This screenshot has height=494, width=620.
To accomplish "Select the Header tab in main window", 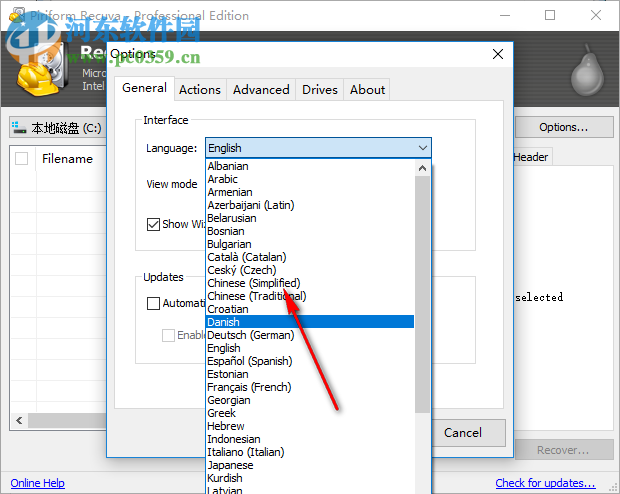I will click(531, 157).
